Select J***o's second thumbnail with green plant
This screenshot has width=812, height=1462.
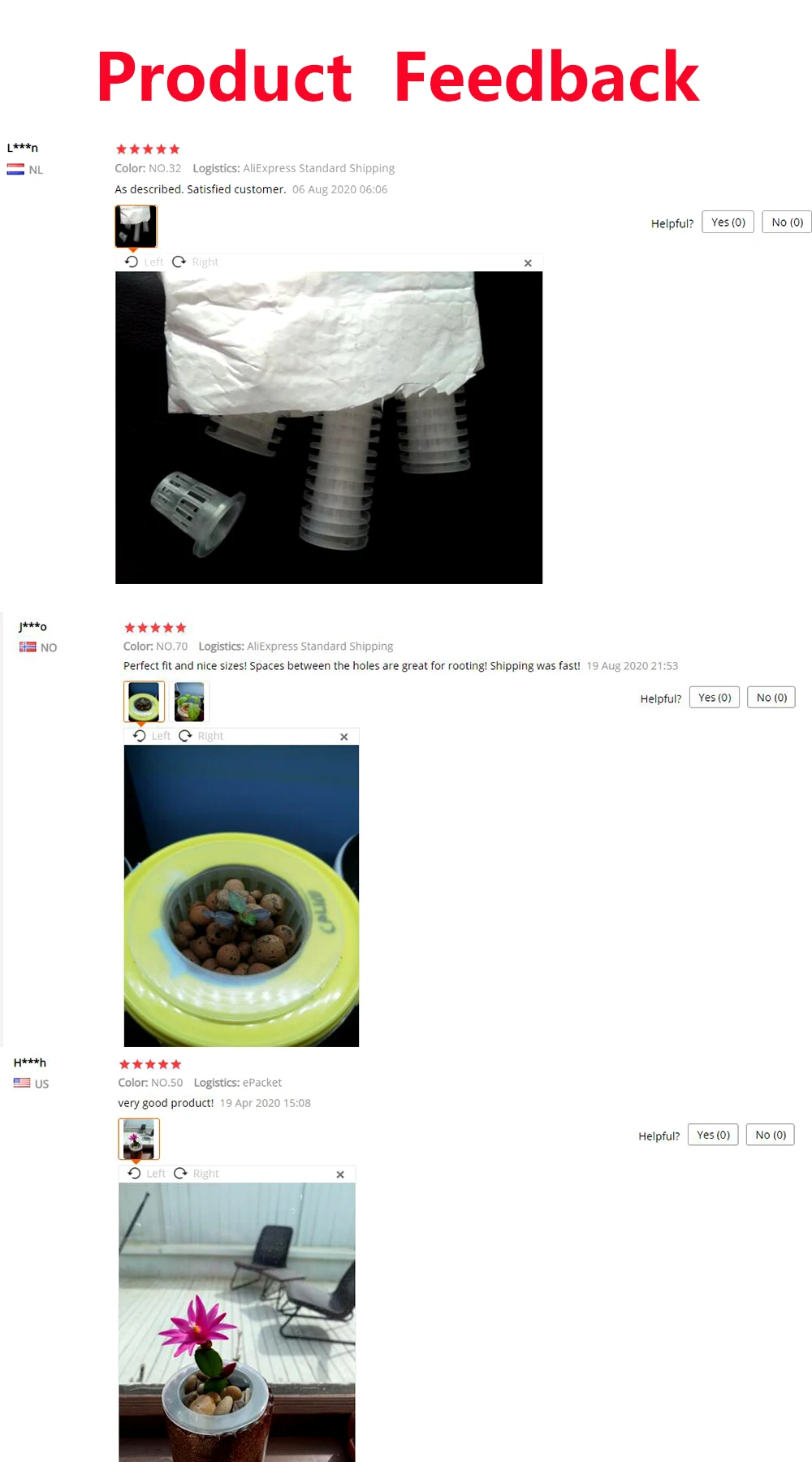tap(189, 702)
